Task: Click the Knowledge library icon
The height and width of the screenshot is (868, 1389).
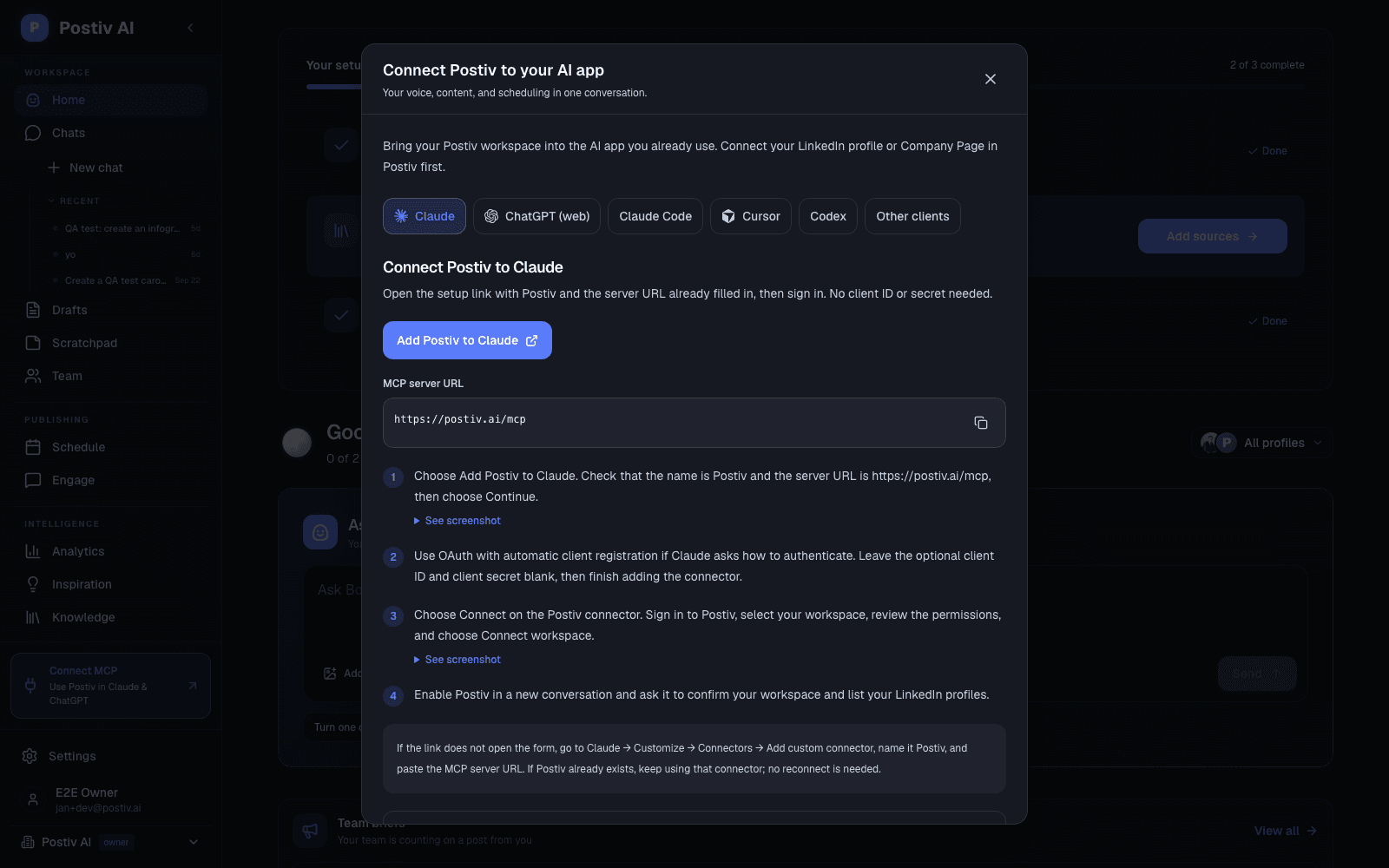Action: coord(33,617)
